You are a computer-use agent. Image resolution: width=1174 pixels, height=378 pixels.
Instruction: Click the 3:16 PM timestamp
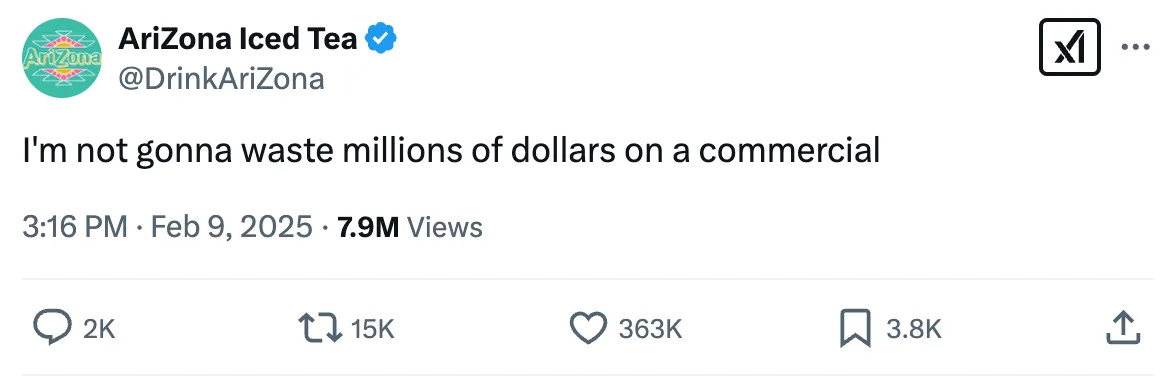(74, 226)
